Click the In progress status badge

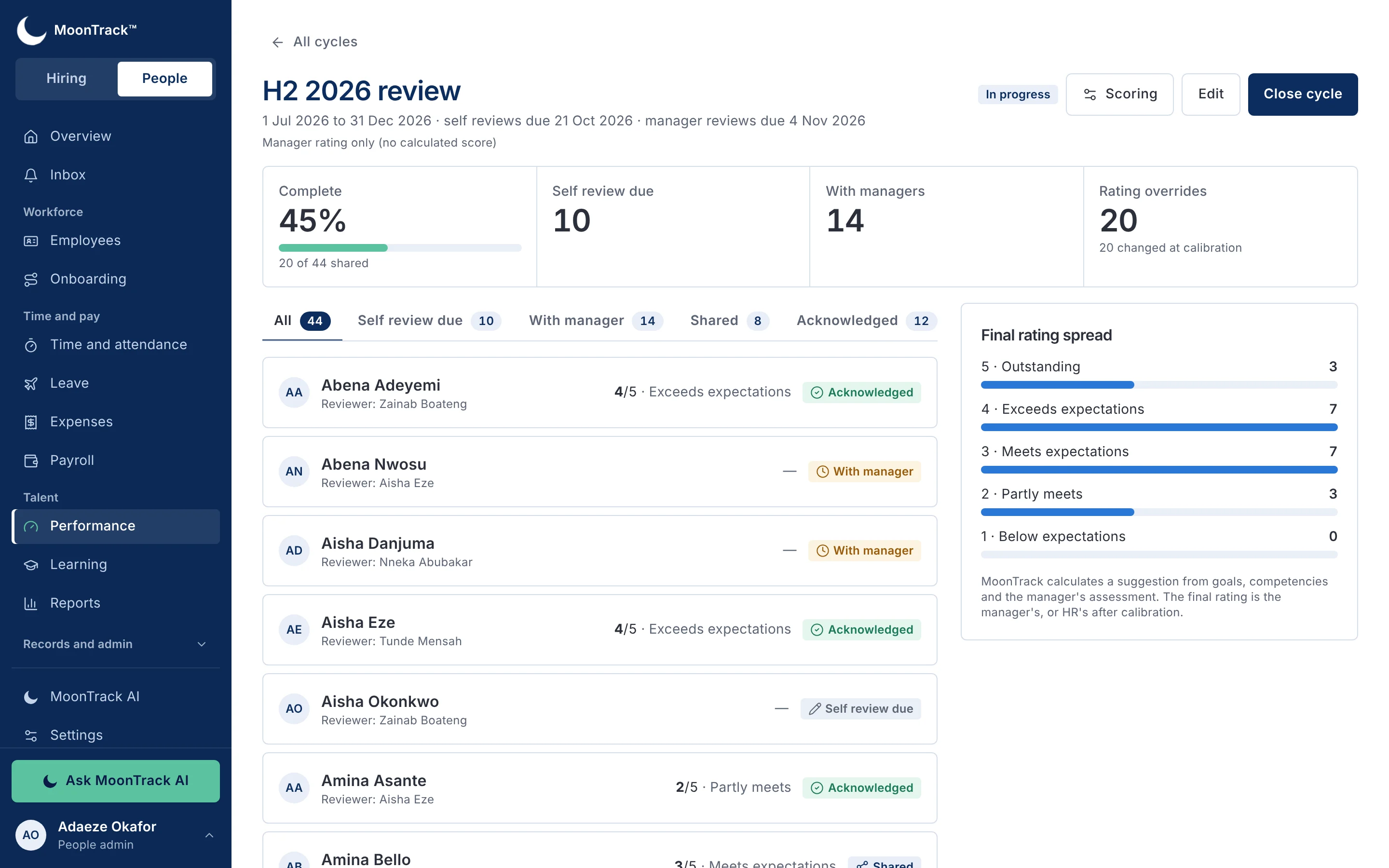(x=1017, y=95)
